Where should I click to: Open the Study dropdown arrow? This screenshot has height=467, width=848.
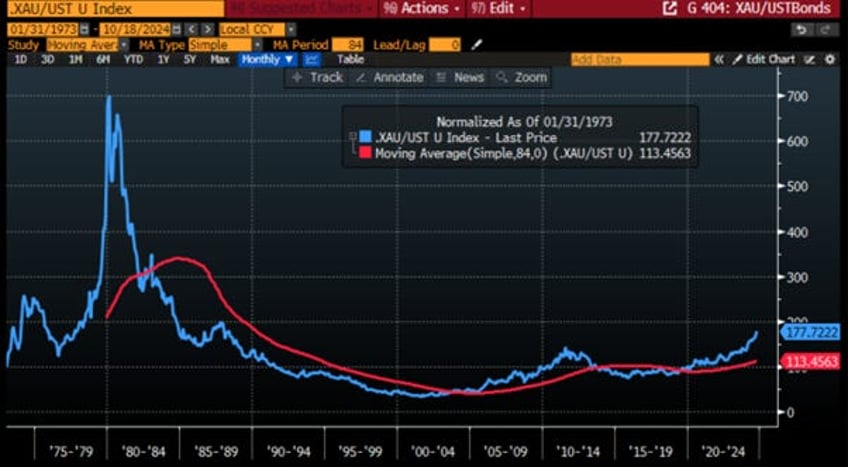tap(124, 45)
